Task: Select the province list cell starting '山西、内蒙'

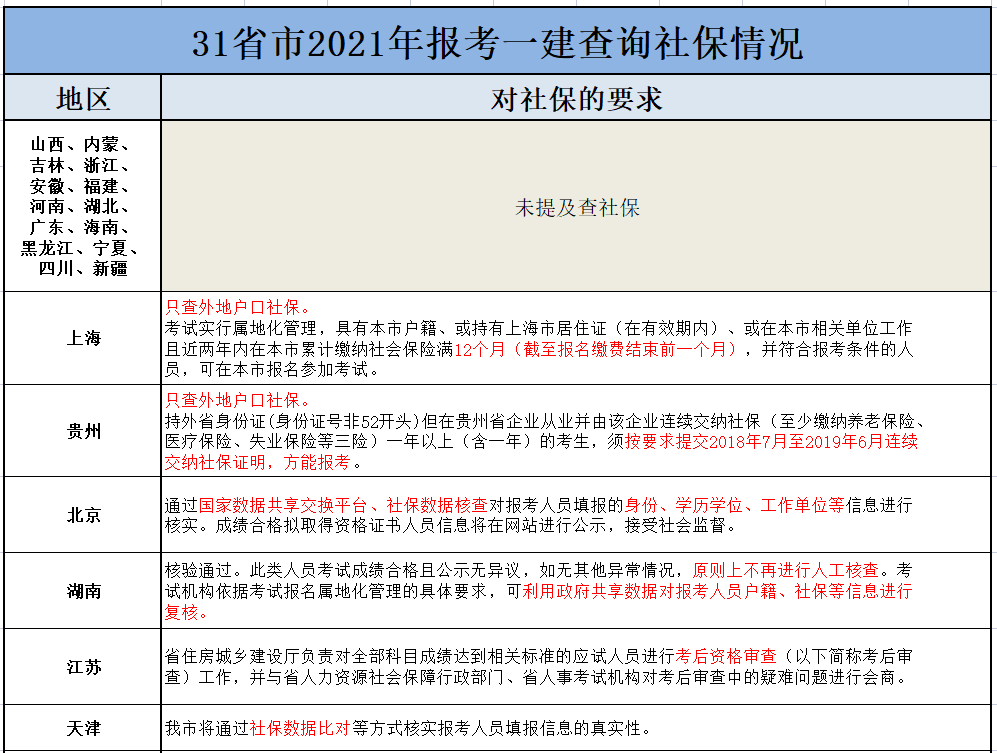Action: pyautogui.click(x=83, y=206)
